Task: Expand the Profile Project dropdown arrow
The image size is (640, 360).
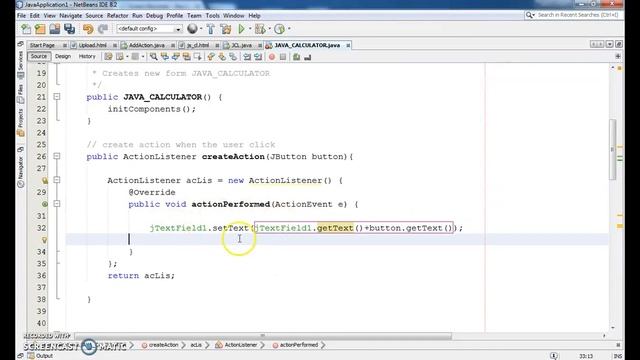Action: pyautogui.click(x=289, y=29)
